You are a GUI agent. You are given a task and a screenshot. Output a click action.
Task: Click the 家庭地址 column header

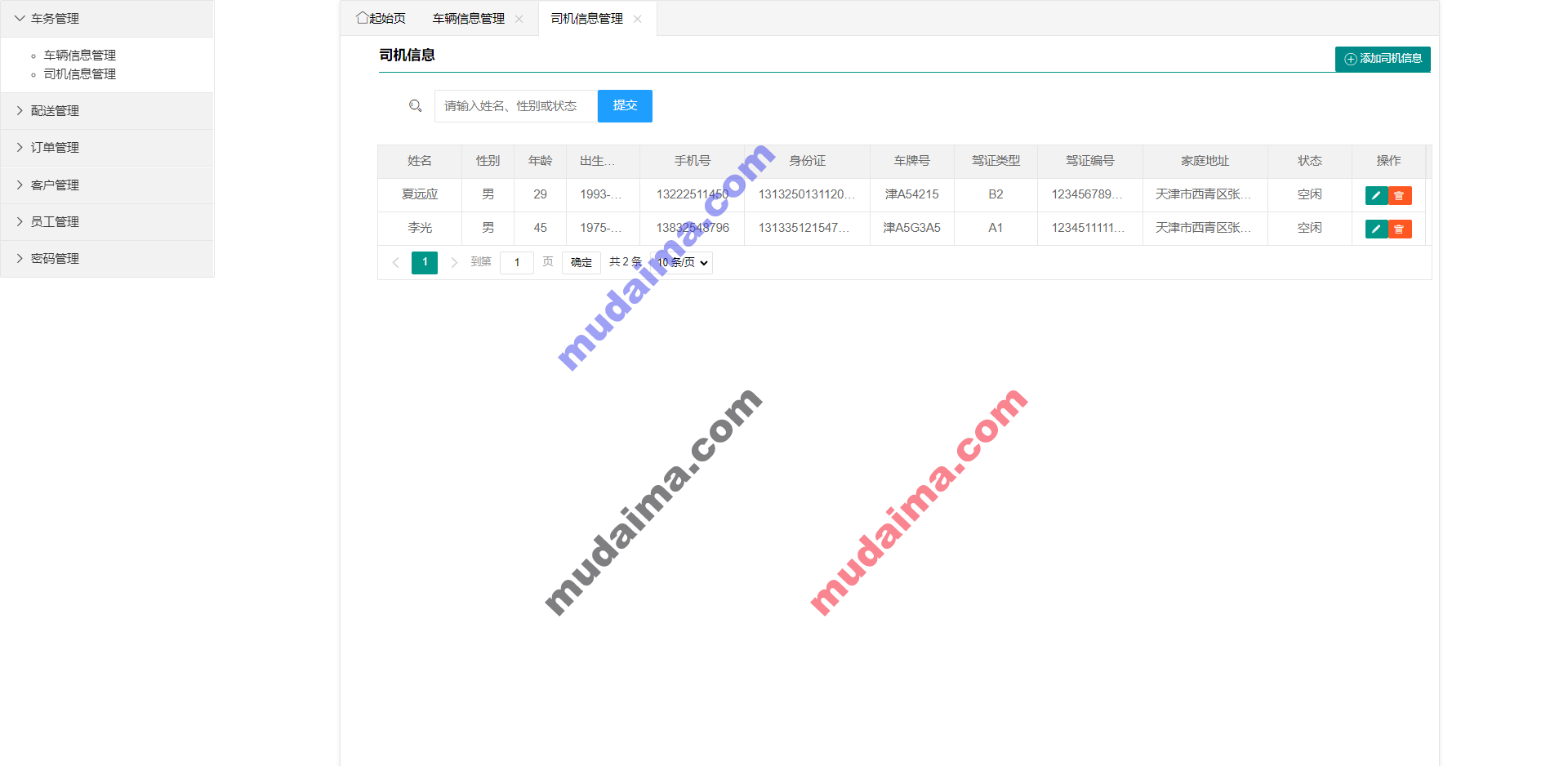tap(1205, 162)
